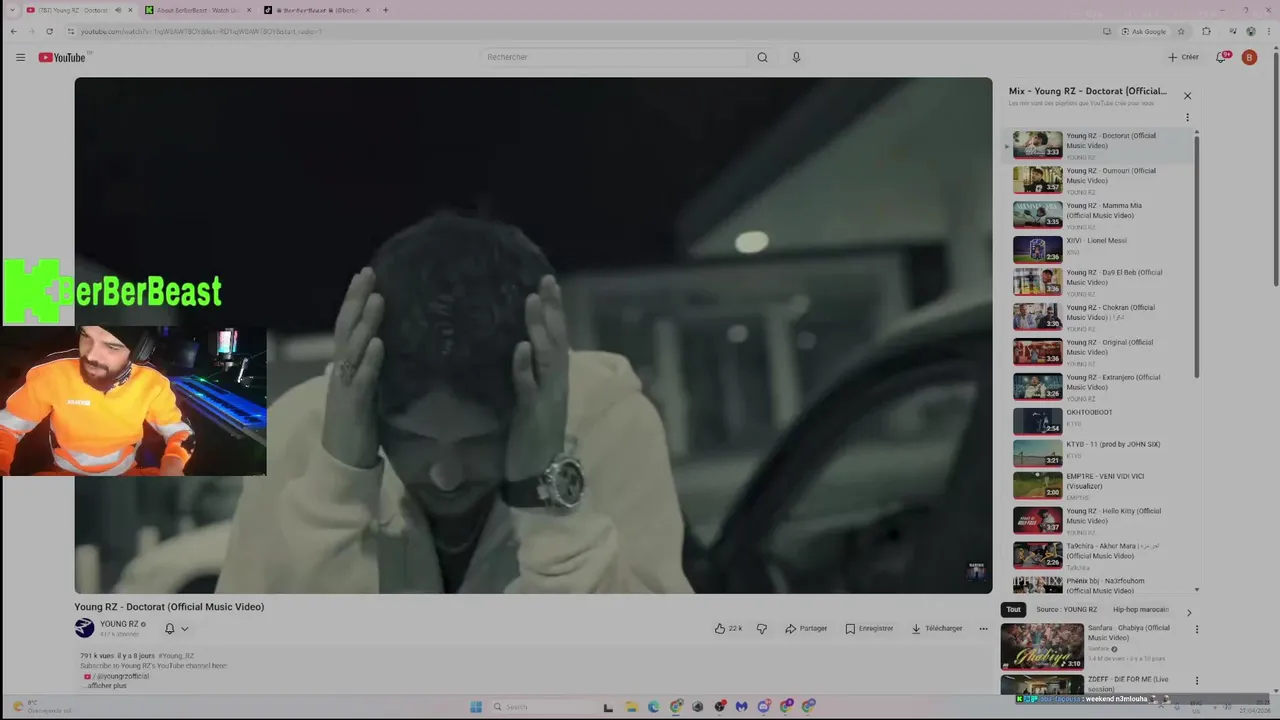Viewport: 1280px width, 720px height.
Task: Select Young RZ - Original in playlist
Action: click(x=1099, y=352)
